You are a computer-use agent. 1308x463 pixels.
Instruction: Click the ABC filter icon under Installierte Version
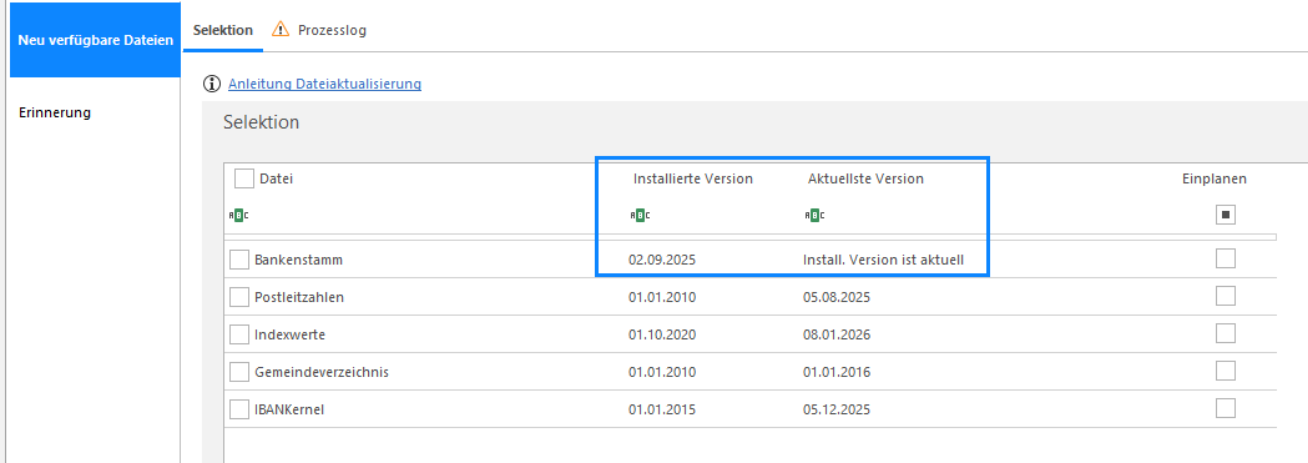pyautogui.click(x=639, y=214)
